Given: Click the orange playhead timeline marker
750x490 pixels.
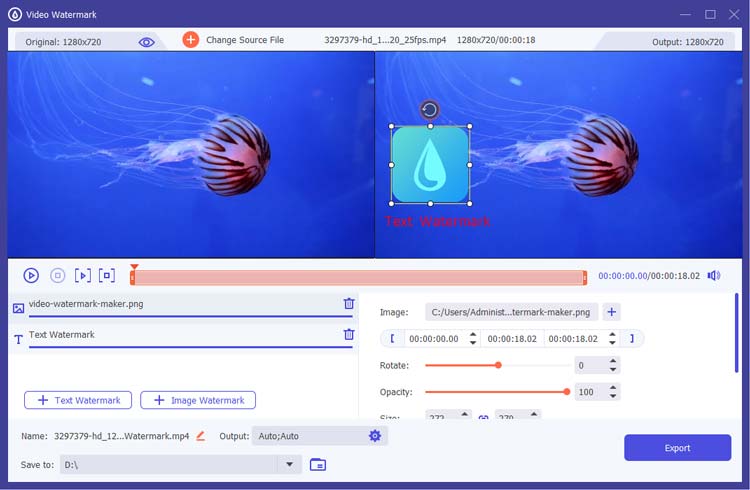Looking at the screenshot, I should pyautogui.click(x=134, y=267).
